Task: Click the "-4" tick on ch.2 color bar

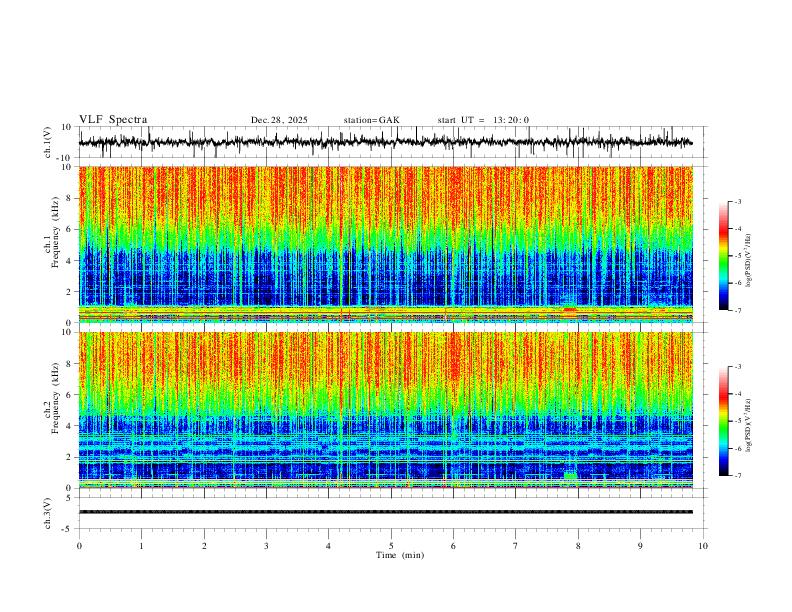Action: point(737,394)
